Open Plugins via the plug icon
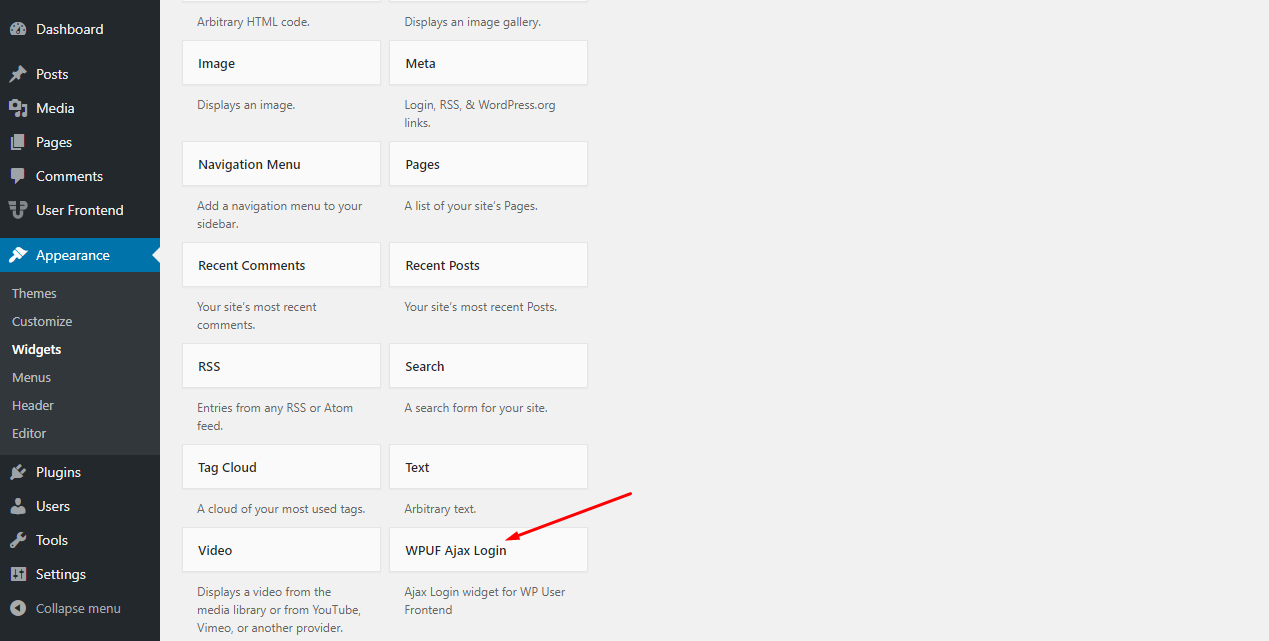Image resolution: width=1269 pixels, height=641 pixels. pos(19,471)
